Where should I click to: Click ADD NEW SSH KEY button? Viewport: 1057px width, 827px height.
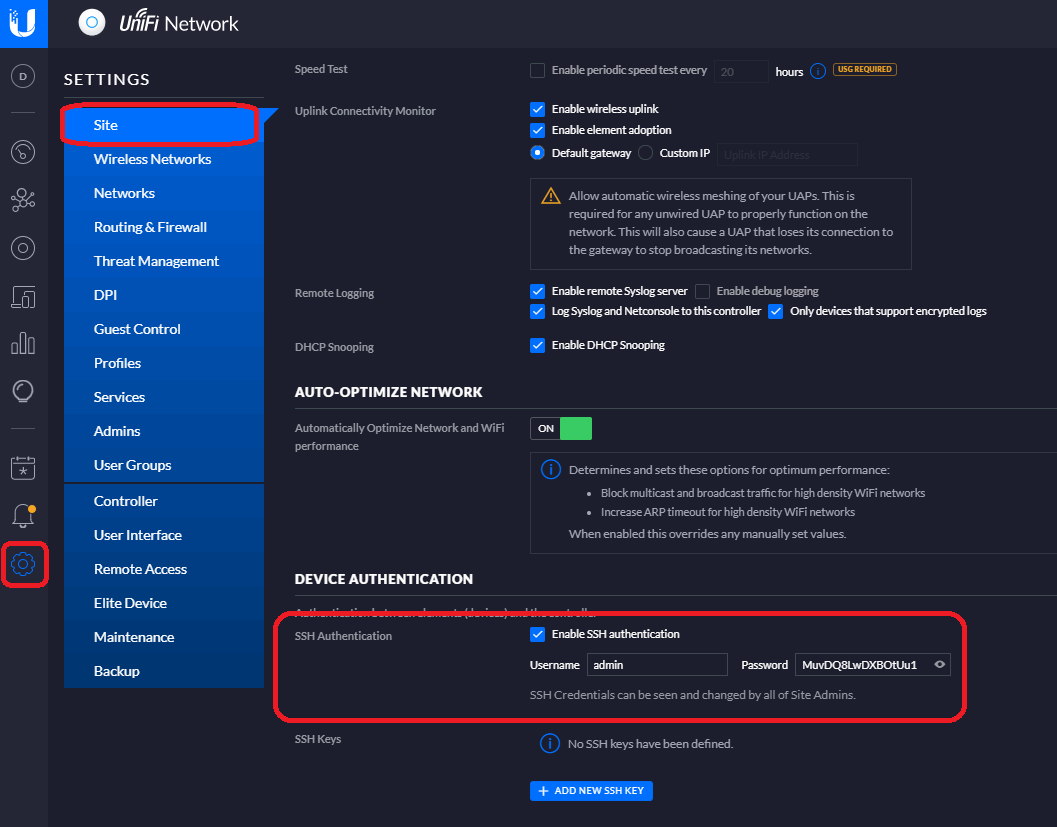591,791
